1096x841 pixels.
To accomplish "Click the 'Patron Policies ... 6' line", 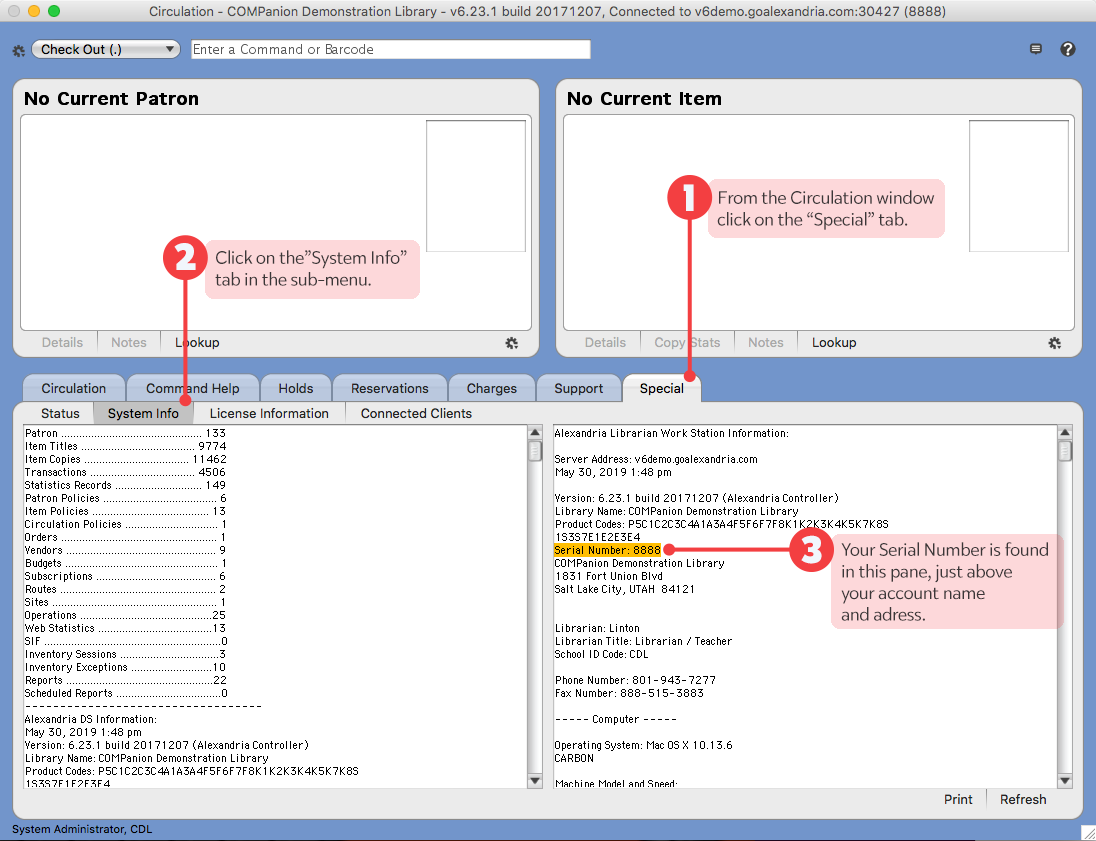I will (x=126, y=498).
